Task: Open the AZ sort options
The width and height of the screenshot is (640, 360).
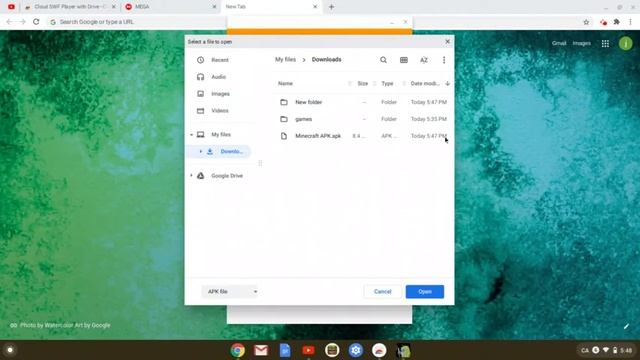Action: [424, 60]
